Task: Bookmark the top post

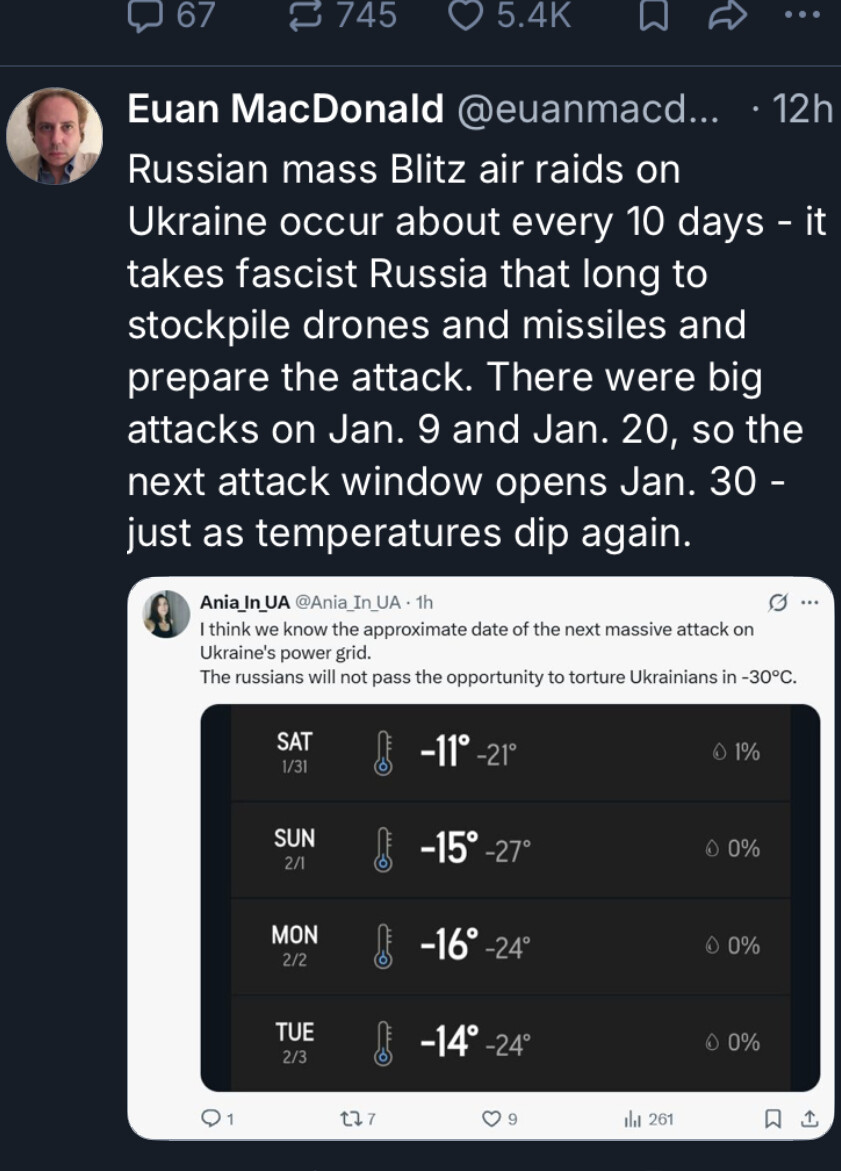Action: 652,17
